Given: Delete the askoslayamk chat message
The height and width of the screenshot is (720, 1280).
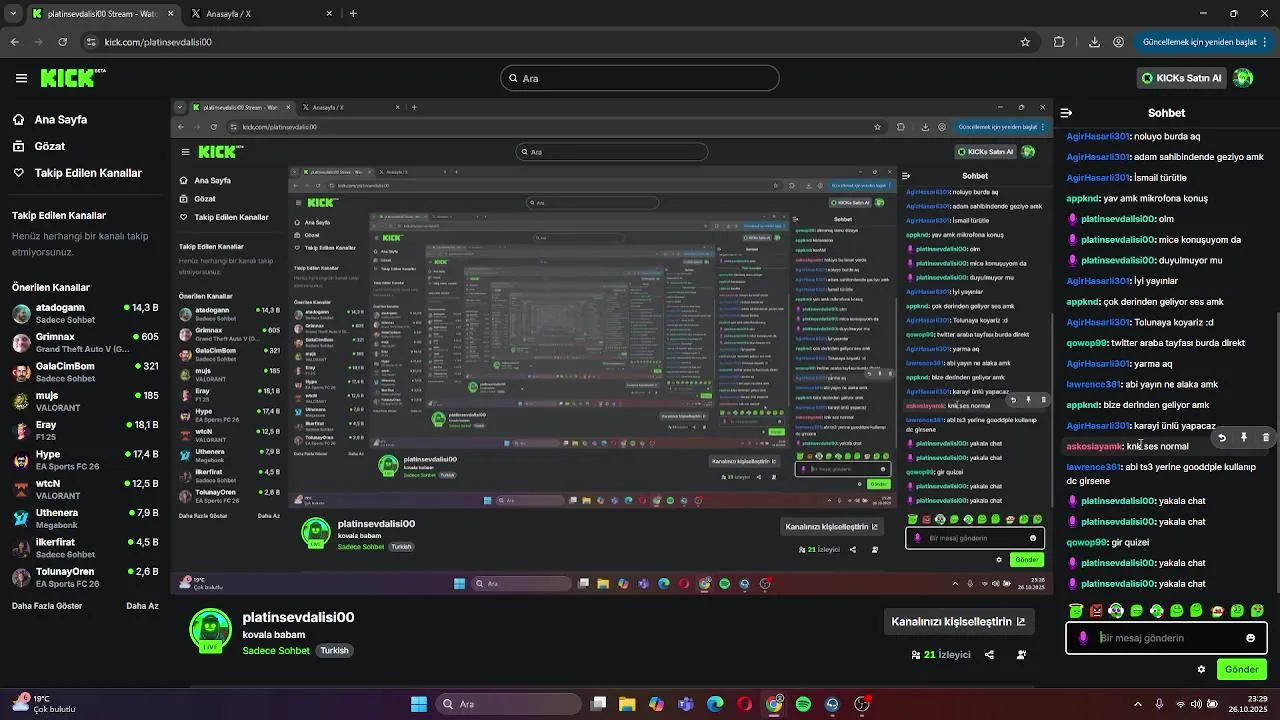Looking at the screenshot, I should (x=1265, y=438).
